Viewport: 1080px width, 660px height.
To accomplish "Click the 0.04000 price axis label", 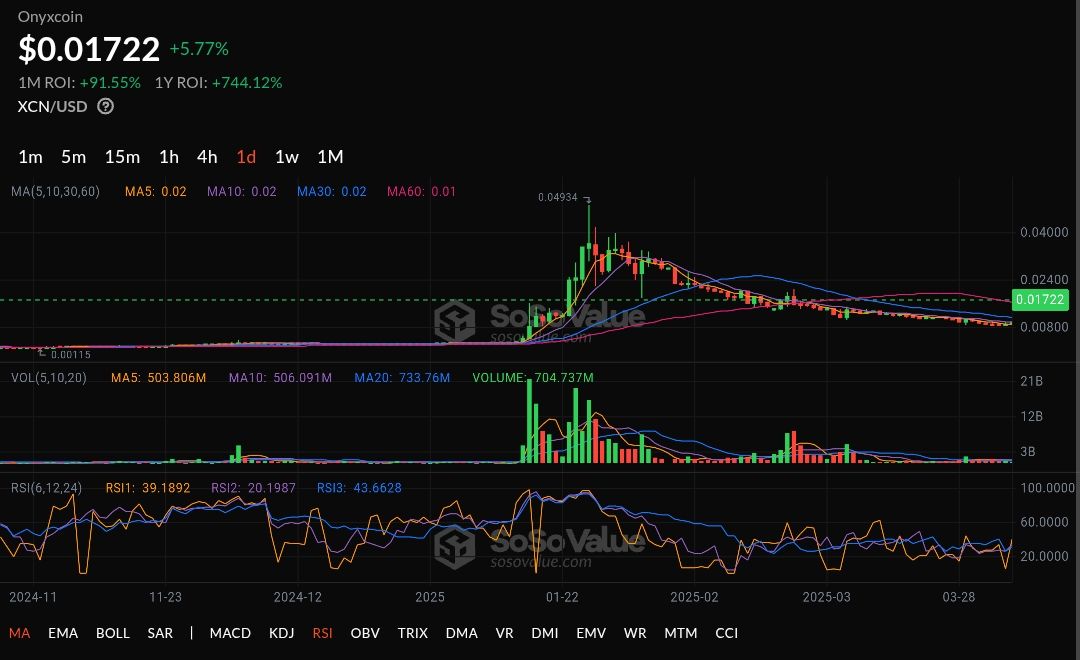I will (x=1044, y=232).
